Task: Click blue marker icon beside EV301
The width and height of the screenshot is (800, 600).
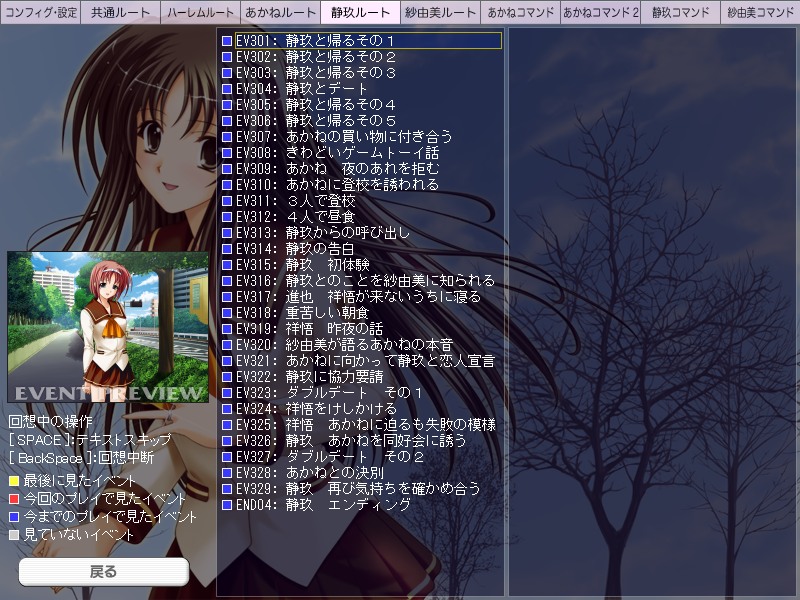Action: tap(227, 41)
